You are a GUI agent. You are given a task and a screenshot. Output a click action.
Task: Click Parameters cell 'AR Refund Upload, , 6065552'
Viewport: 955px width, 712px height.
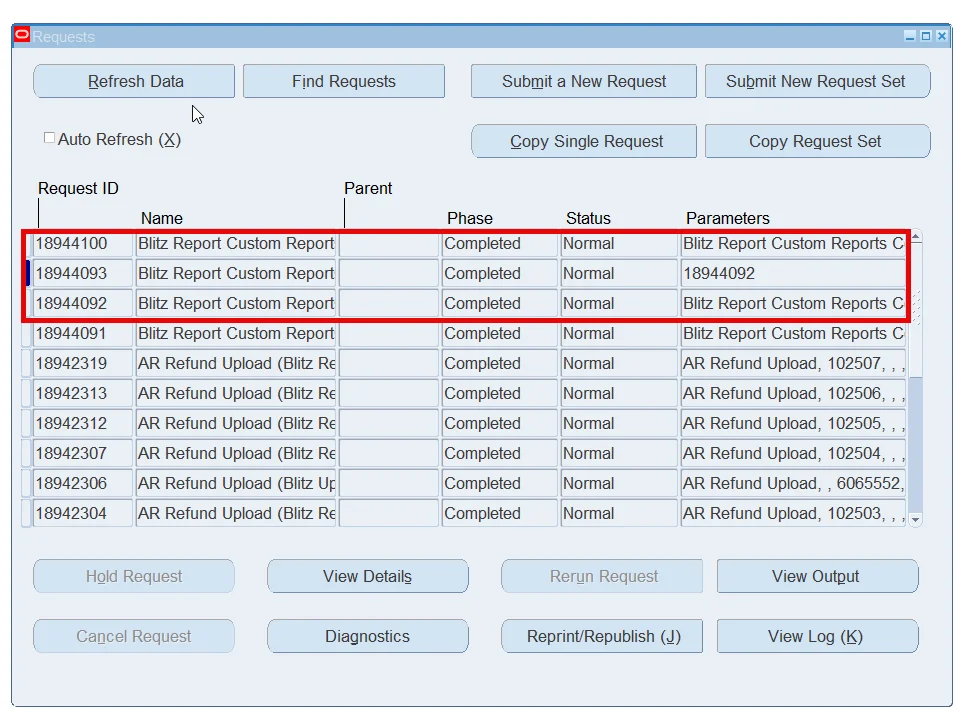(x=793, y=484)
